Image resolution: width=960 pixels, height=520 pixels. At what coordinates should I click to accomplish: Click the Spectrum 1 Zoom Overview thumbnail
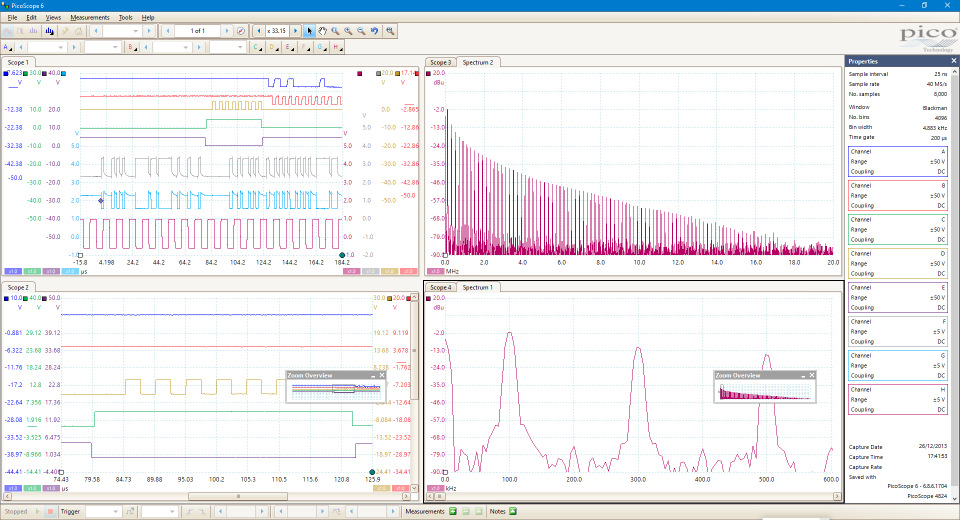764,390
